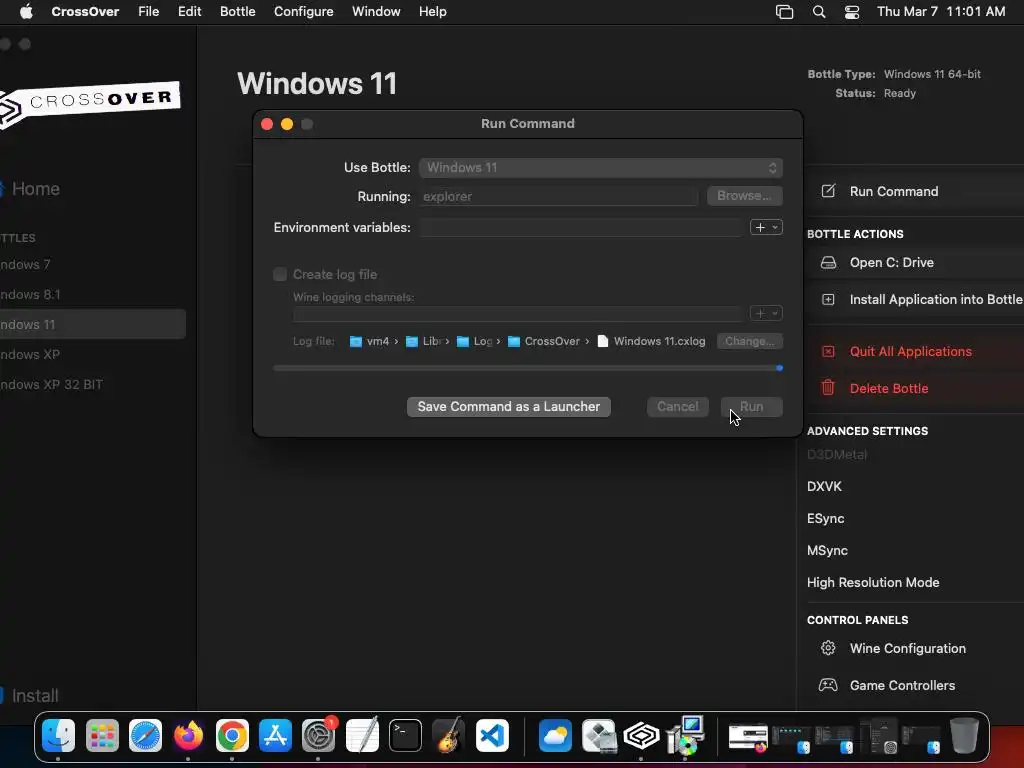The width and height of the screenshot is (1024, 768).
Task: Open Visual Studio Code from the Dock
Action: tap(492, 736)
